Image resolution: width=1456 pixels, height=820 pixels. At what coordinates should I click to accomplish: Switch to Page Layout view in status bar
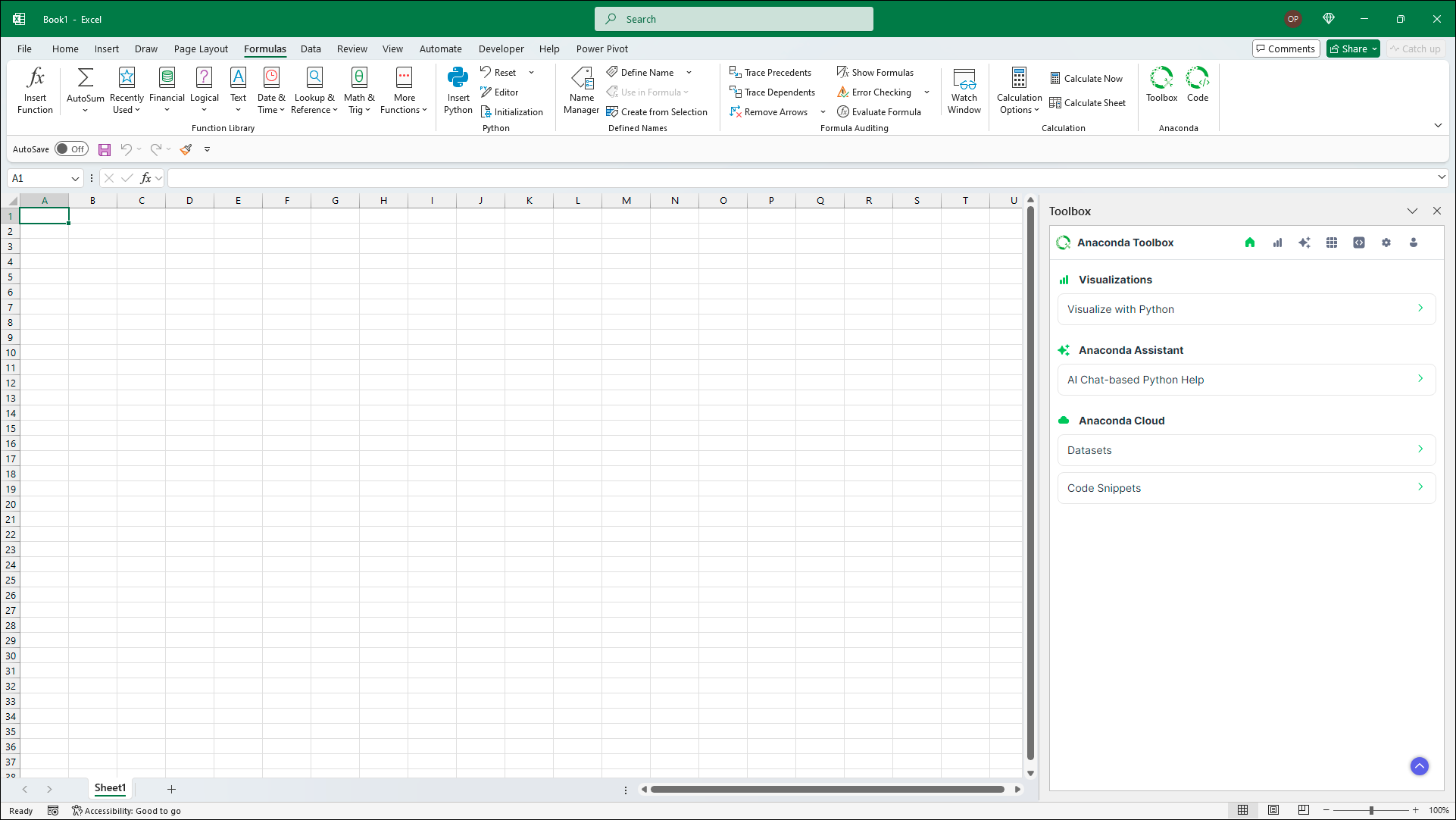1273,810
